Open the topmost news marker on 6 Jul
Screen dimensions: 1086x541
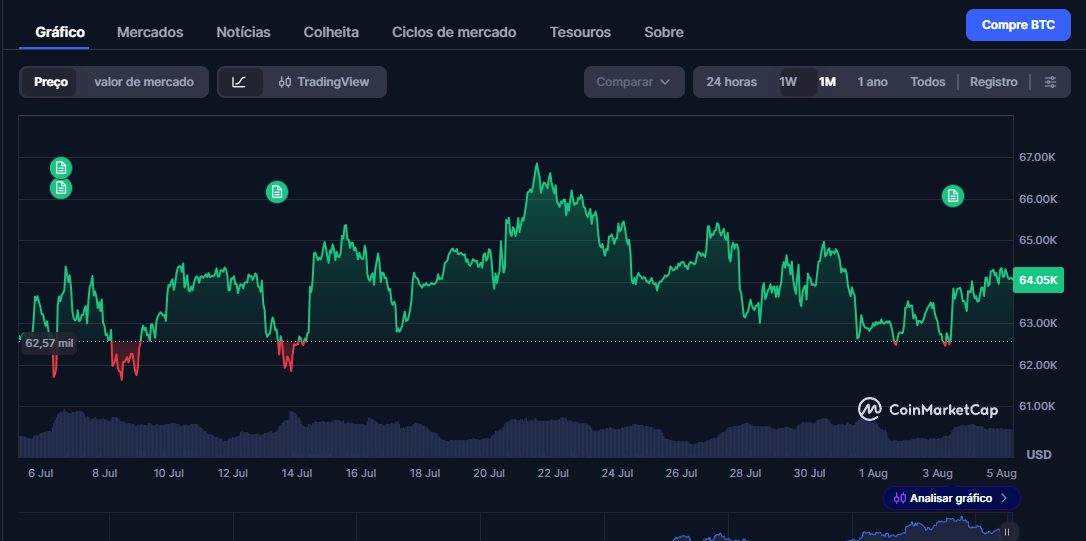(61, 167)
